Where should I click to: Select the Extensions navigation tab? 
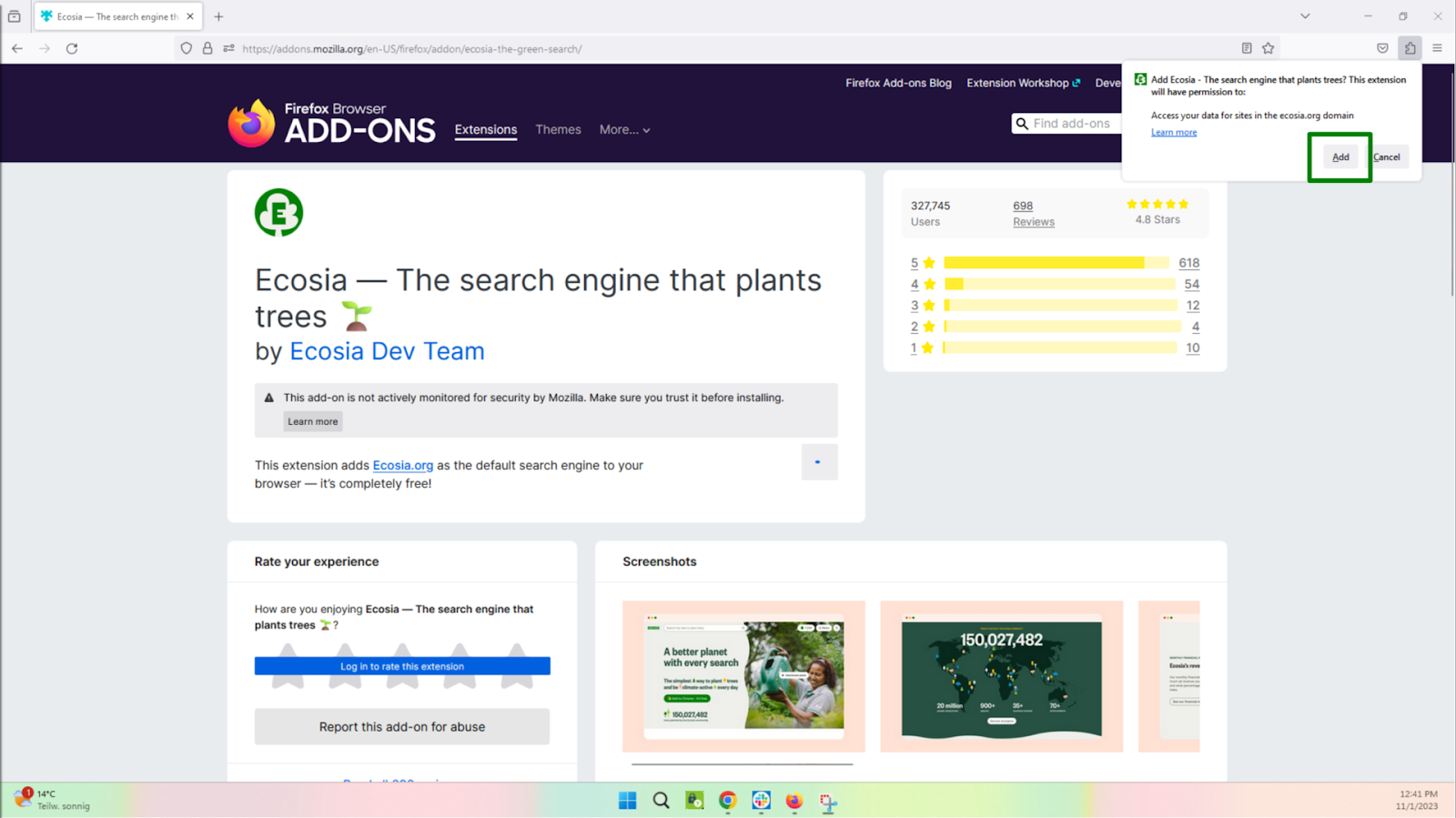click(486, 130)
